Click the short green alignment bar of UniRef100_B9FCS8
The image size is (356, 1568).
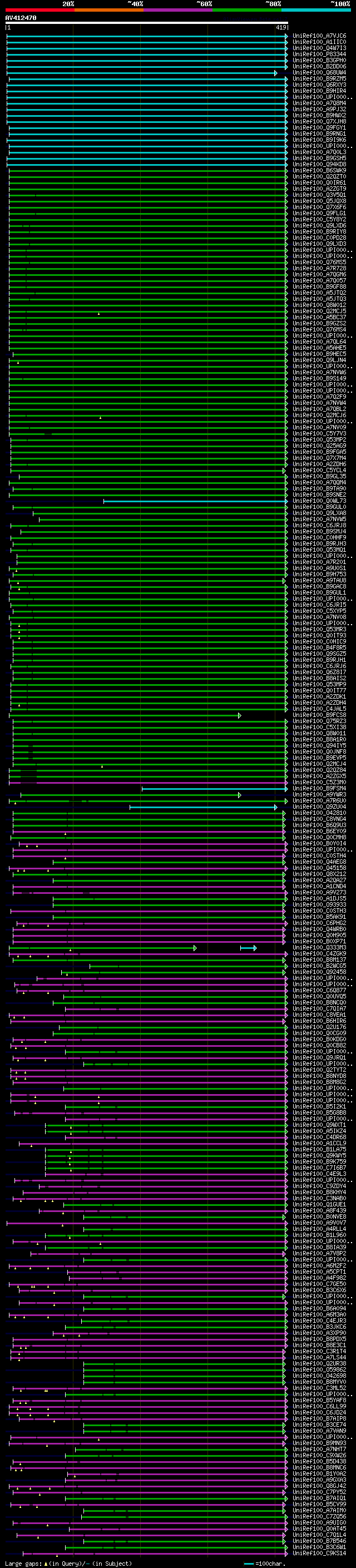[x=125, y=715]
